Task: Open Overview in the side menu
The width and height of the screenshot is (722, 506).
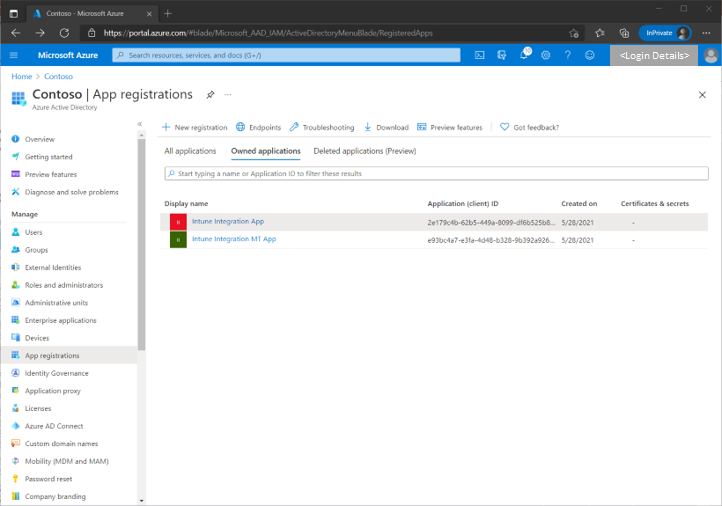Action: click(x=40, y=139)
